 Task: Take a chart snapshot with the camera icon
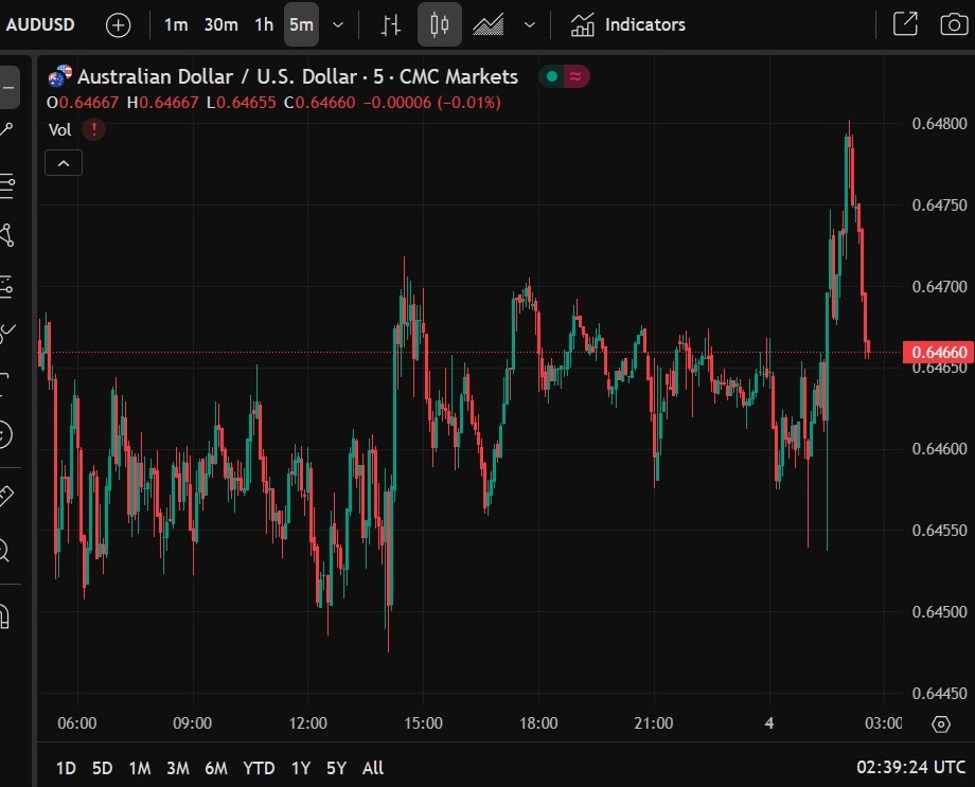[953, 24]
